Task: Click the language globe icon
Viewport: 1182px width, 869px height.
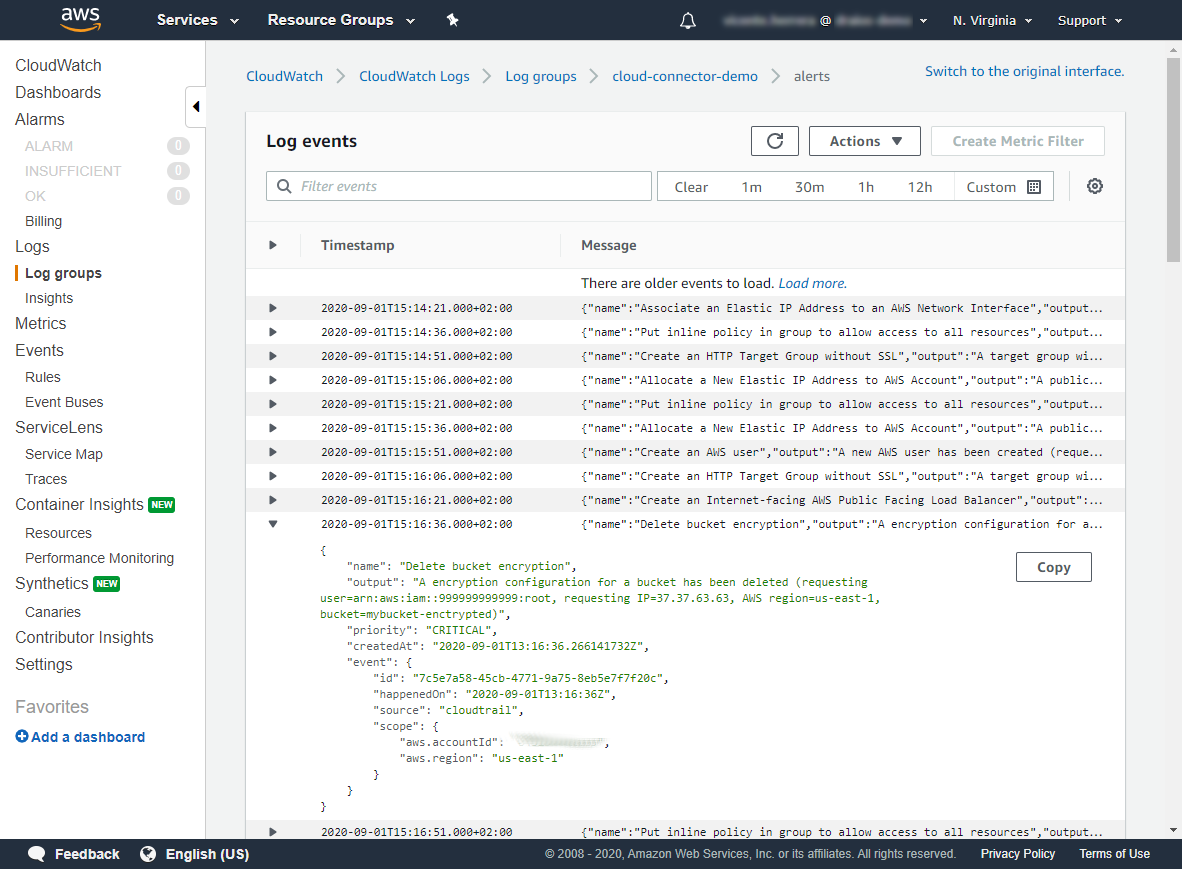Action: point(148,854)
